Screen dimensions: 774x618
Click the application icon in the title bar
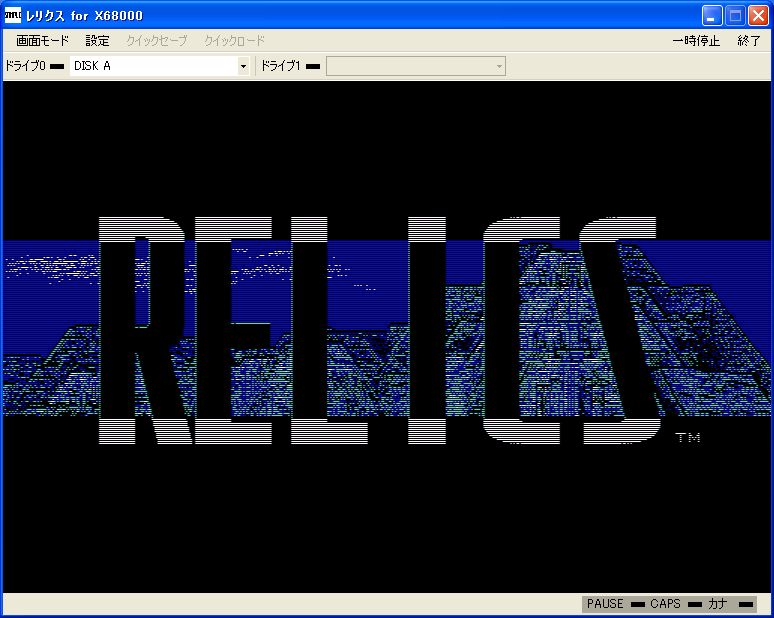point(13,16)
